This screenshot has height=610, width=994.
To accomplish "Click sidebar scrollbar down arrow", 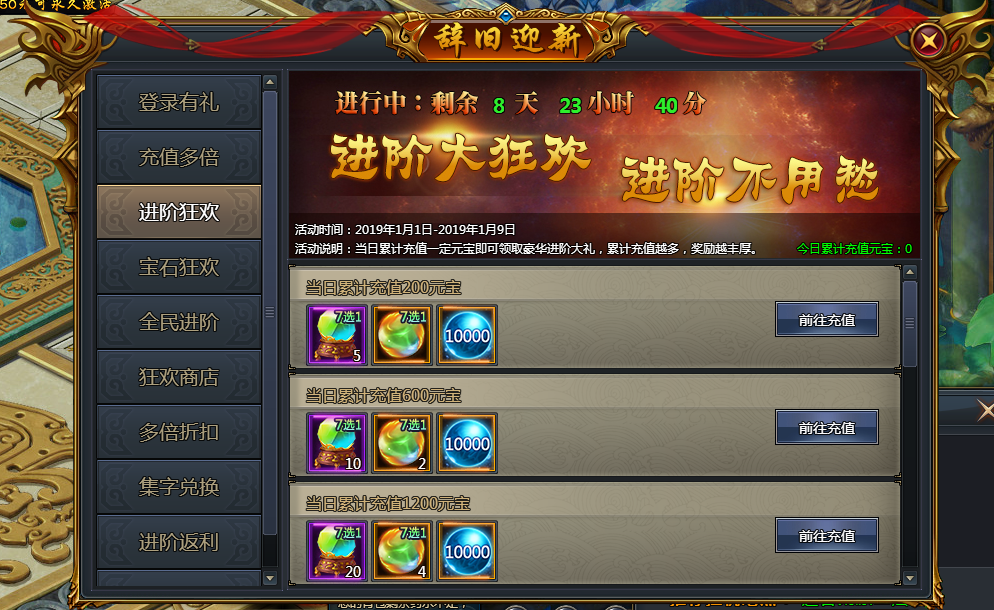I will click(x=270, y=578).
